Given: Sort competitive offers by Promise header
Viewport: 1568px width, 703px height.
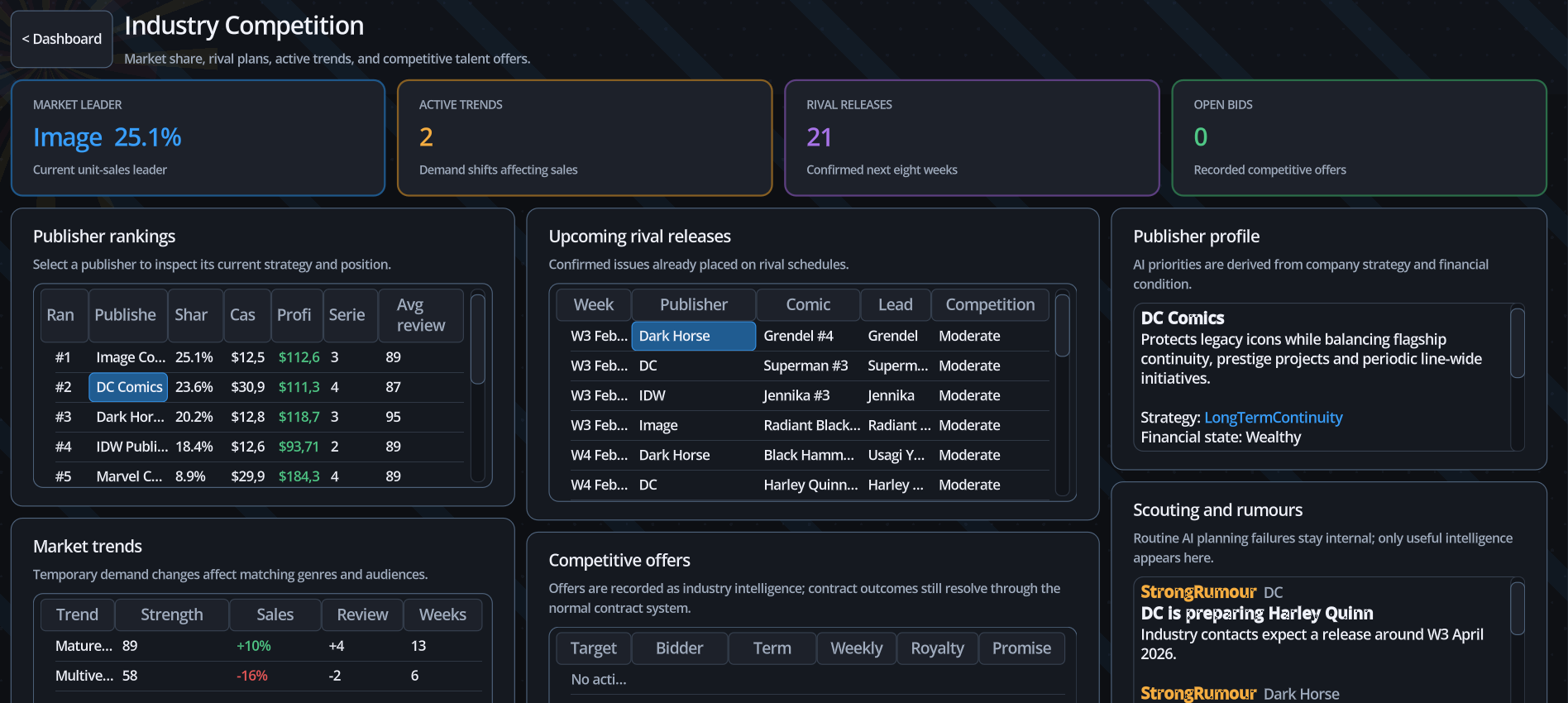Looking at the screenshot, I should point(1021,648).
